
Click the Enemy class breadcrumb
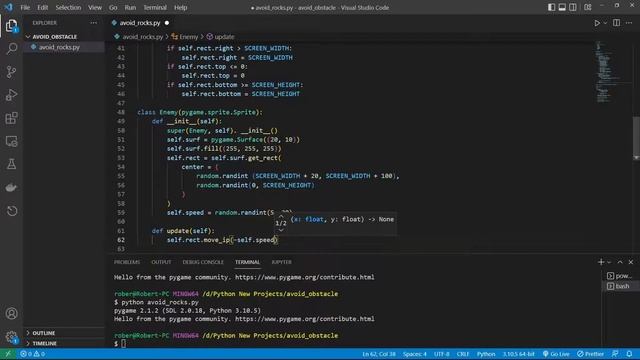tap(185, 37)
